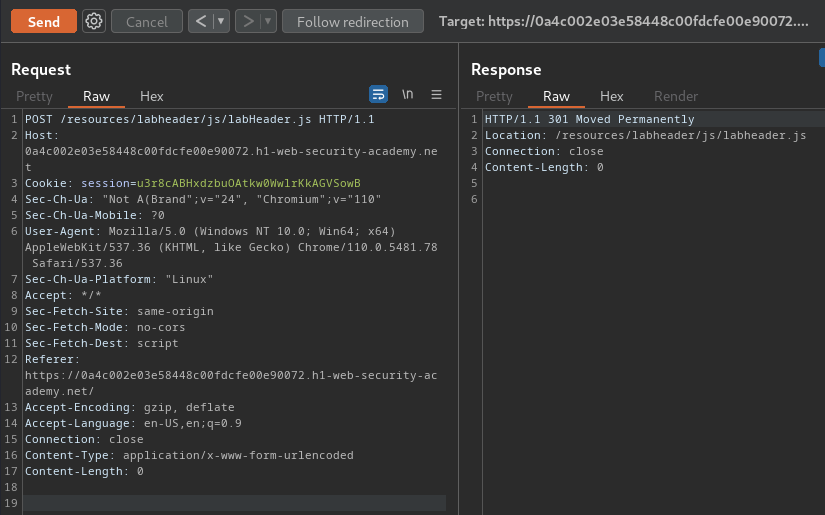Click Accept-Language header line
825x515 pixels.
tap(133, 423)
